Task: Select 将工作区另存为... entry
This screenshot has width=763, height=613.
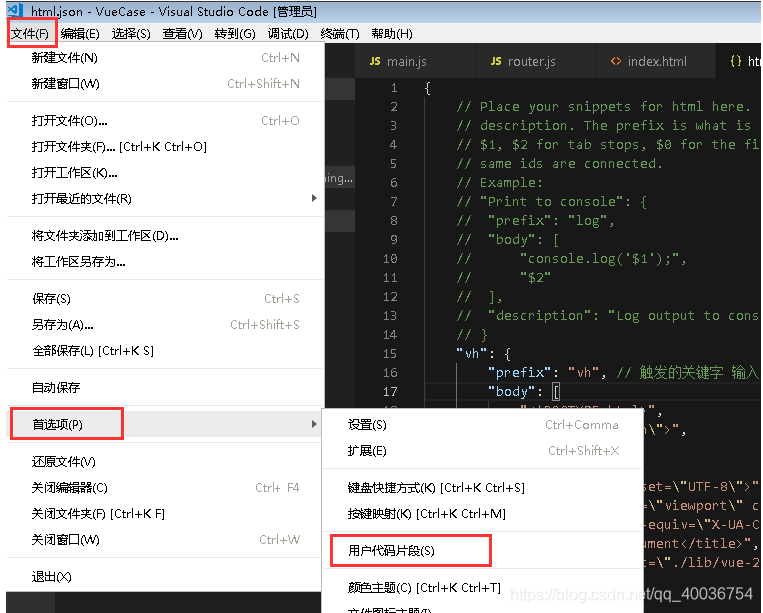Action: (165, 262)
